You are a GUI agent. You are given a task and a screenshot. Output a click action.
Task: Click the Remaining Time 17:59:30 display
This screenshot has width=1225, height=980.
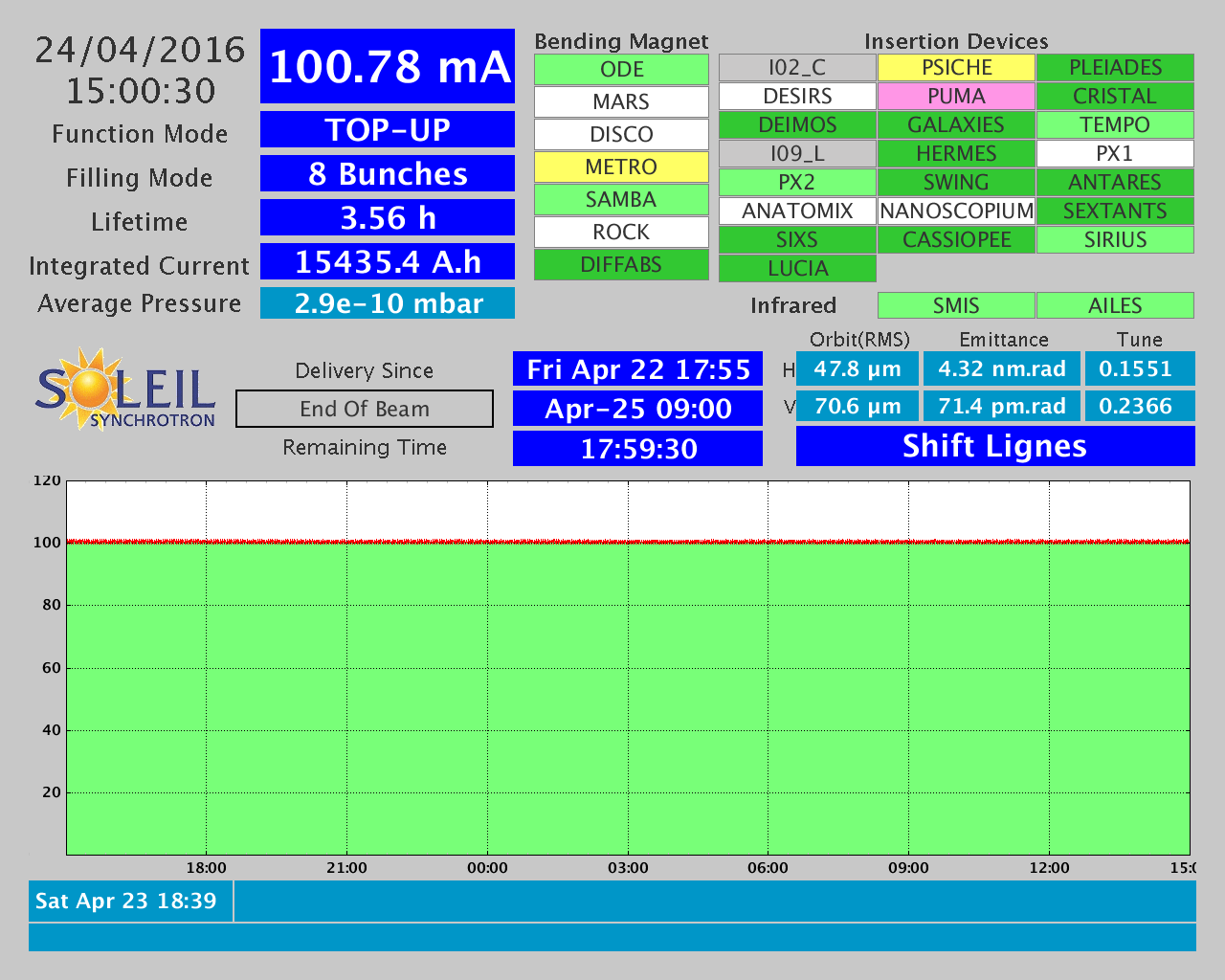638,449
